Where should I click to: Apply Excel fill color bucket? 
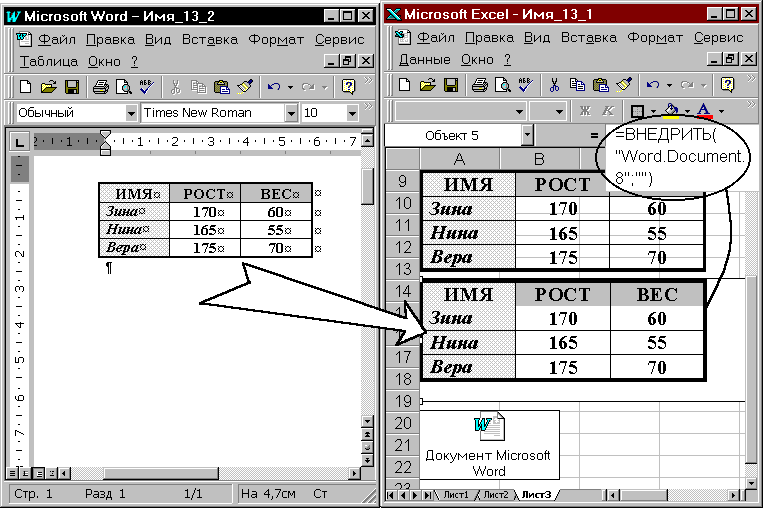tap(672, 111)
